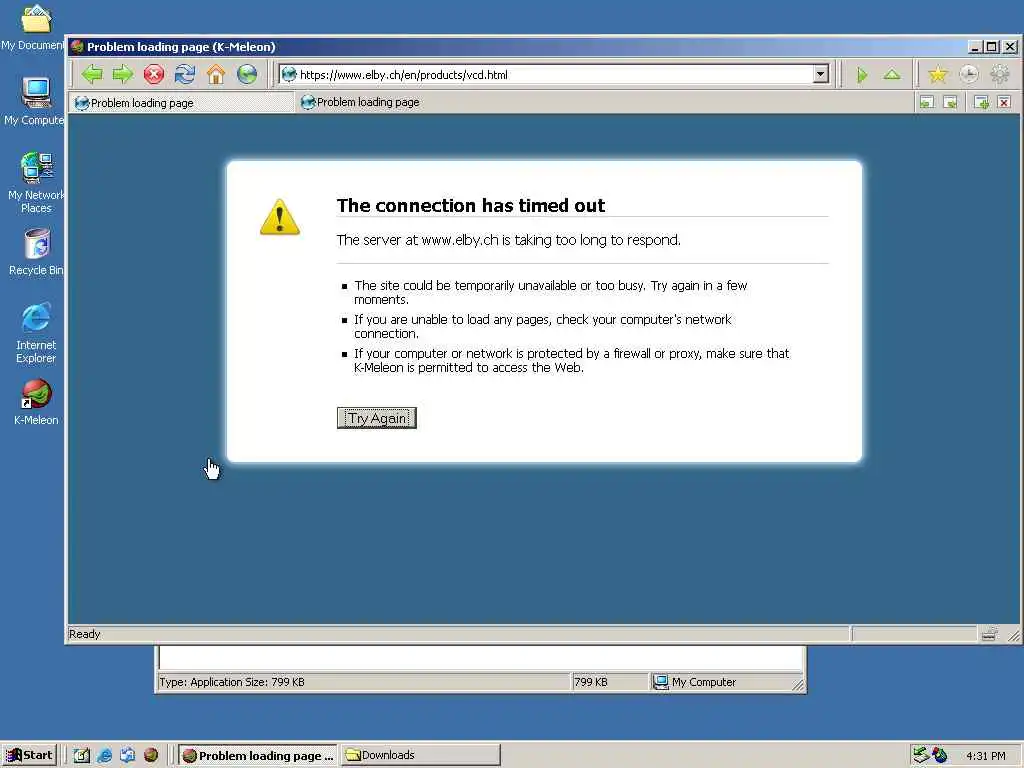Viewport: 1024px width, 768px height.
Task: Open Internet Explorer desktop icon
Action: (x=36, y=333)
